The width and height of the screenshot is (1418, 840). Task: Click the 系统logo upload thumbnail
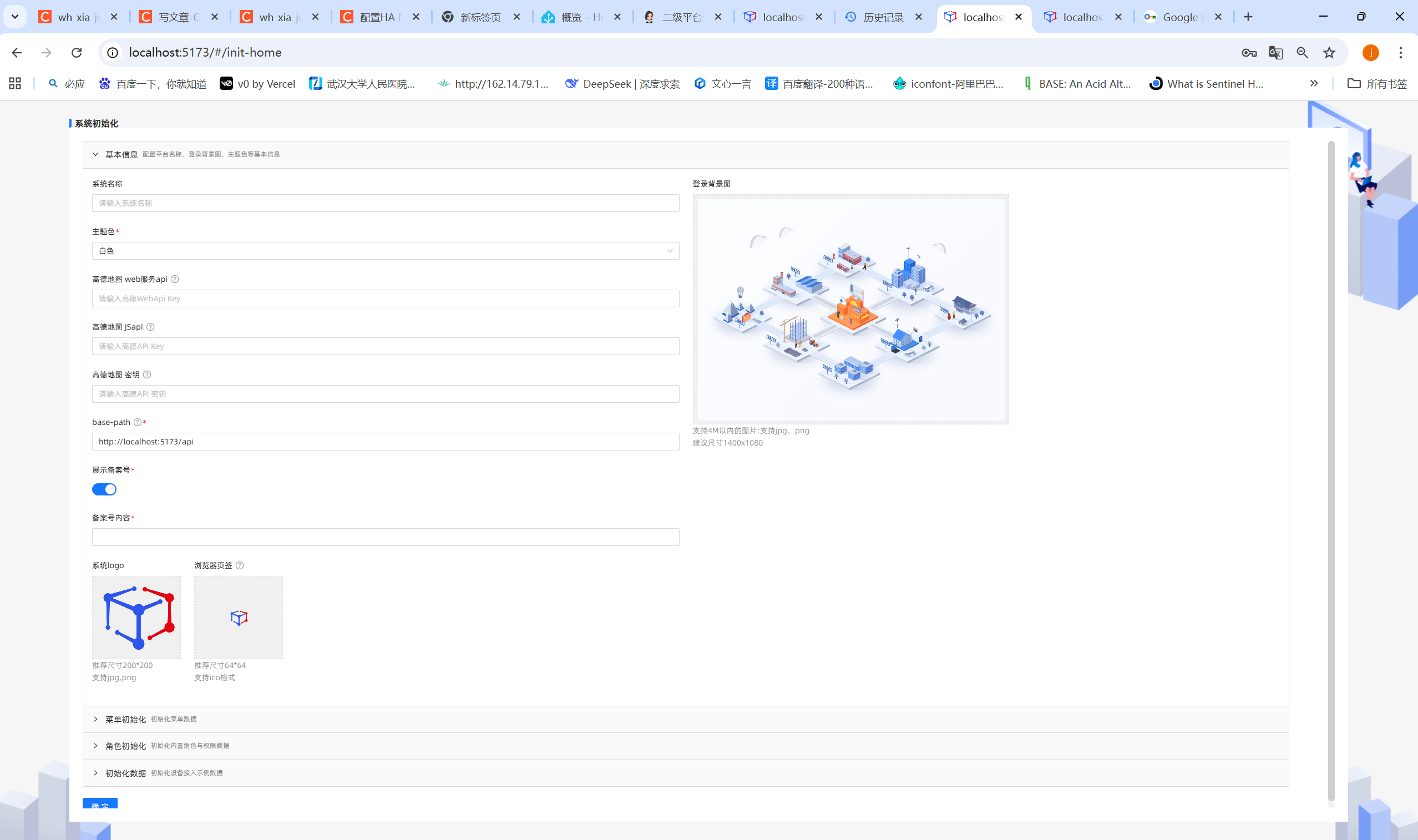(136, 618)
